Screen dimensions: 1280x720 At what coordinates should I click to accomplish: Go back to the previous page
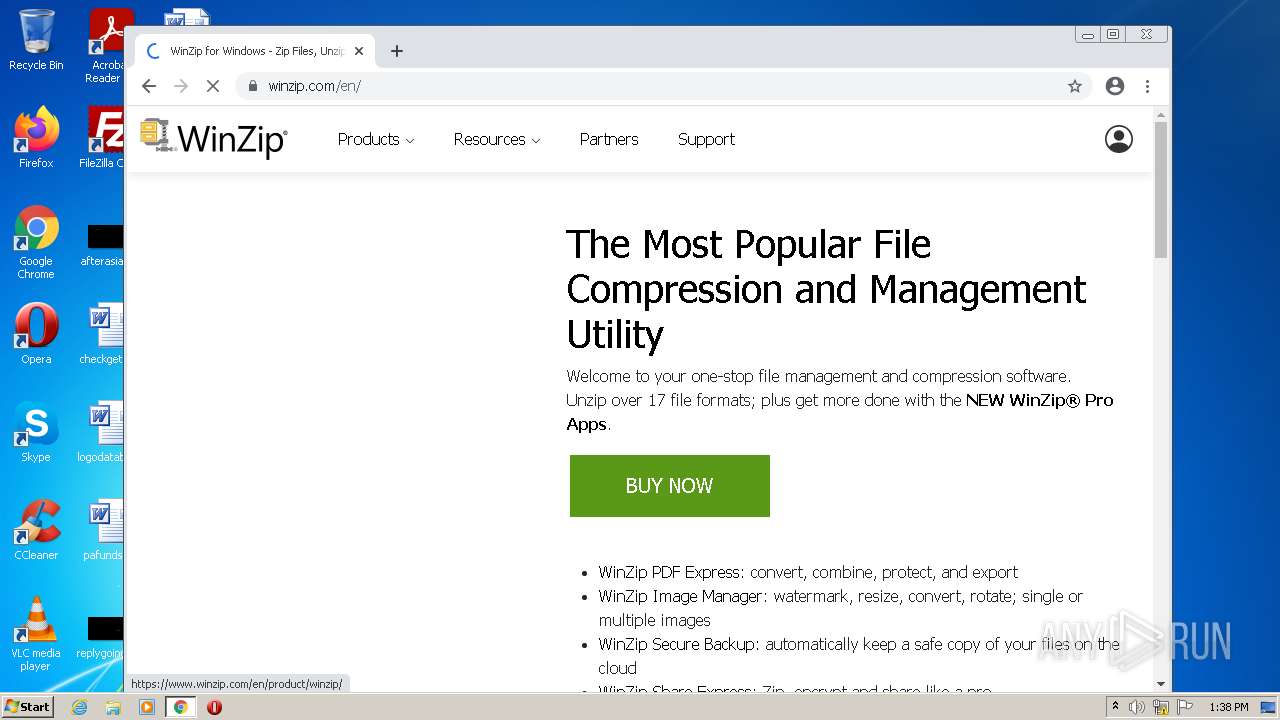point(149,86)
